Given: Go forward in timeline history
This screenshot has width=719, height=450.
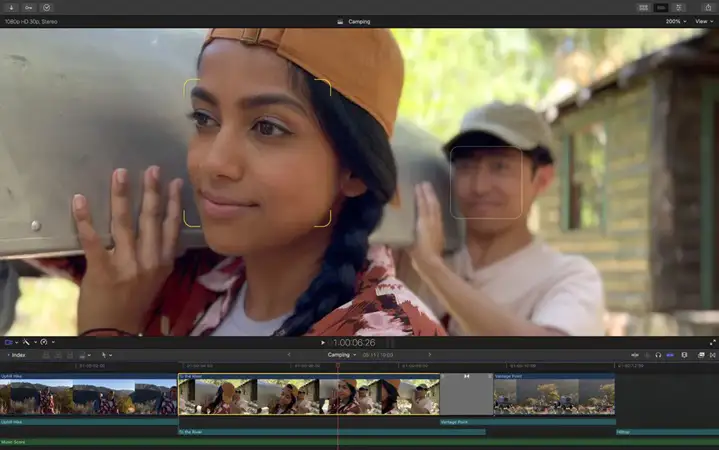Looking at the screenshot, I should (429, 355).
